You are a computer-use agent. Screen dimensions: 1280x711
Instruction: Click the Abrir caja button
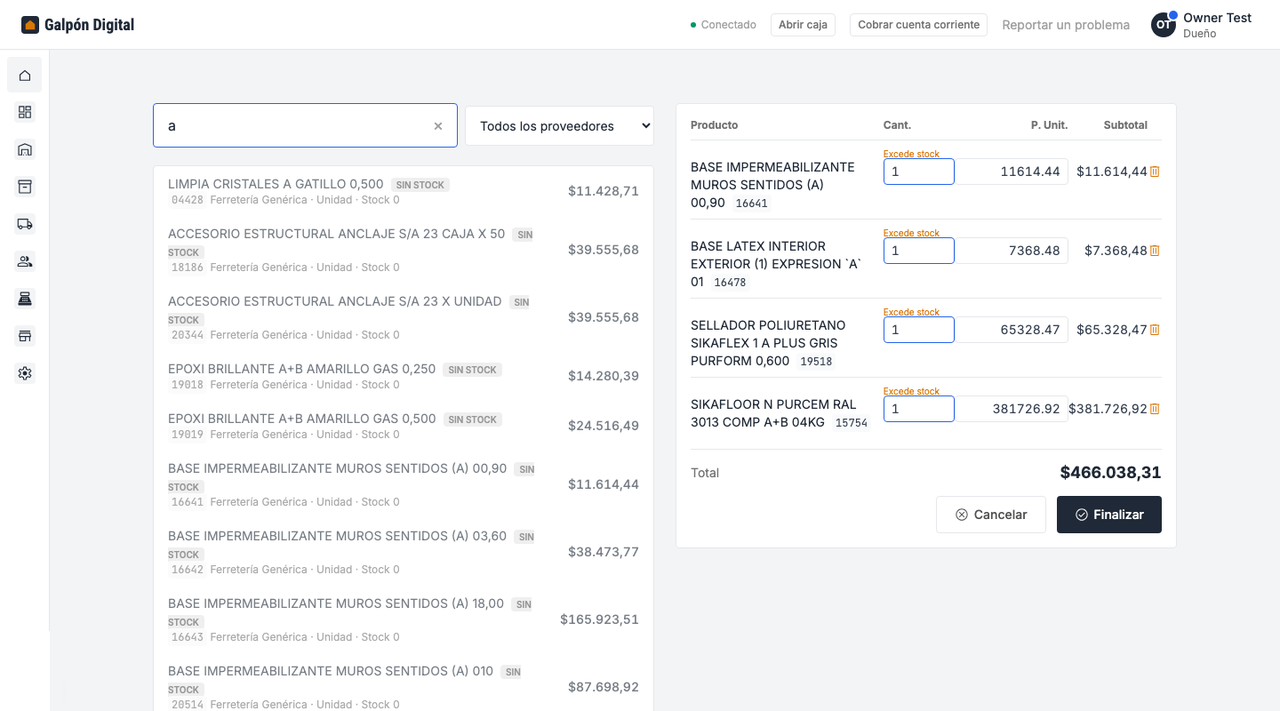(x=803, y=25)
